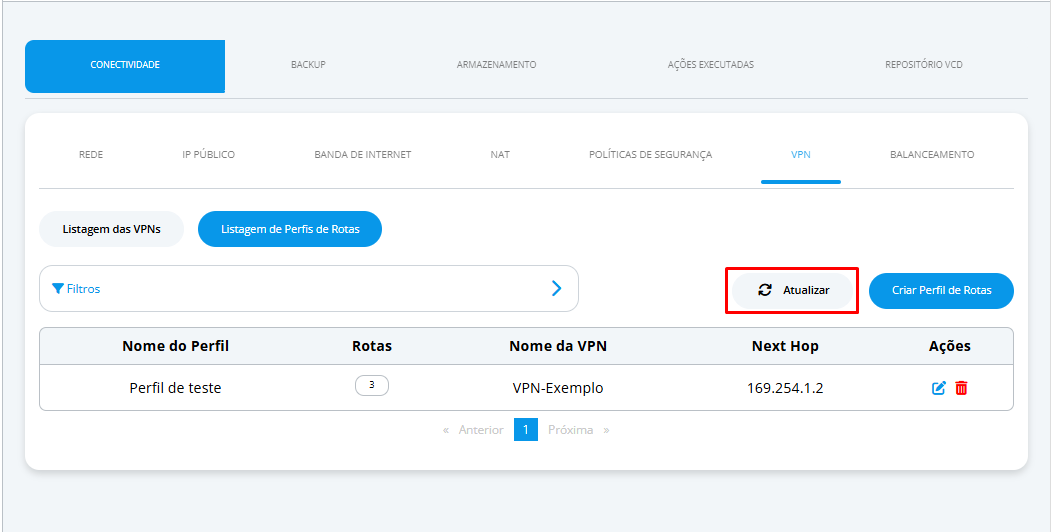Click the refresh icon in Atualizar
This screenshot has height=532, width=1052.
coord(765,290)
